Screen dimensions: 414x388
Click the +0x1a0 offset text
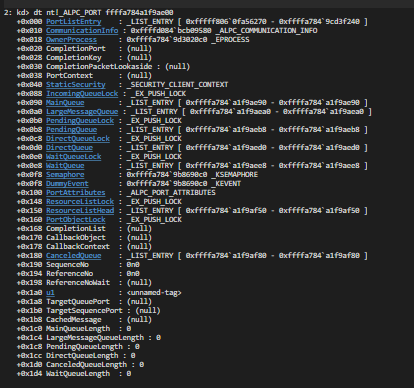(x=29, y=293)
